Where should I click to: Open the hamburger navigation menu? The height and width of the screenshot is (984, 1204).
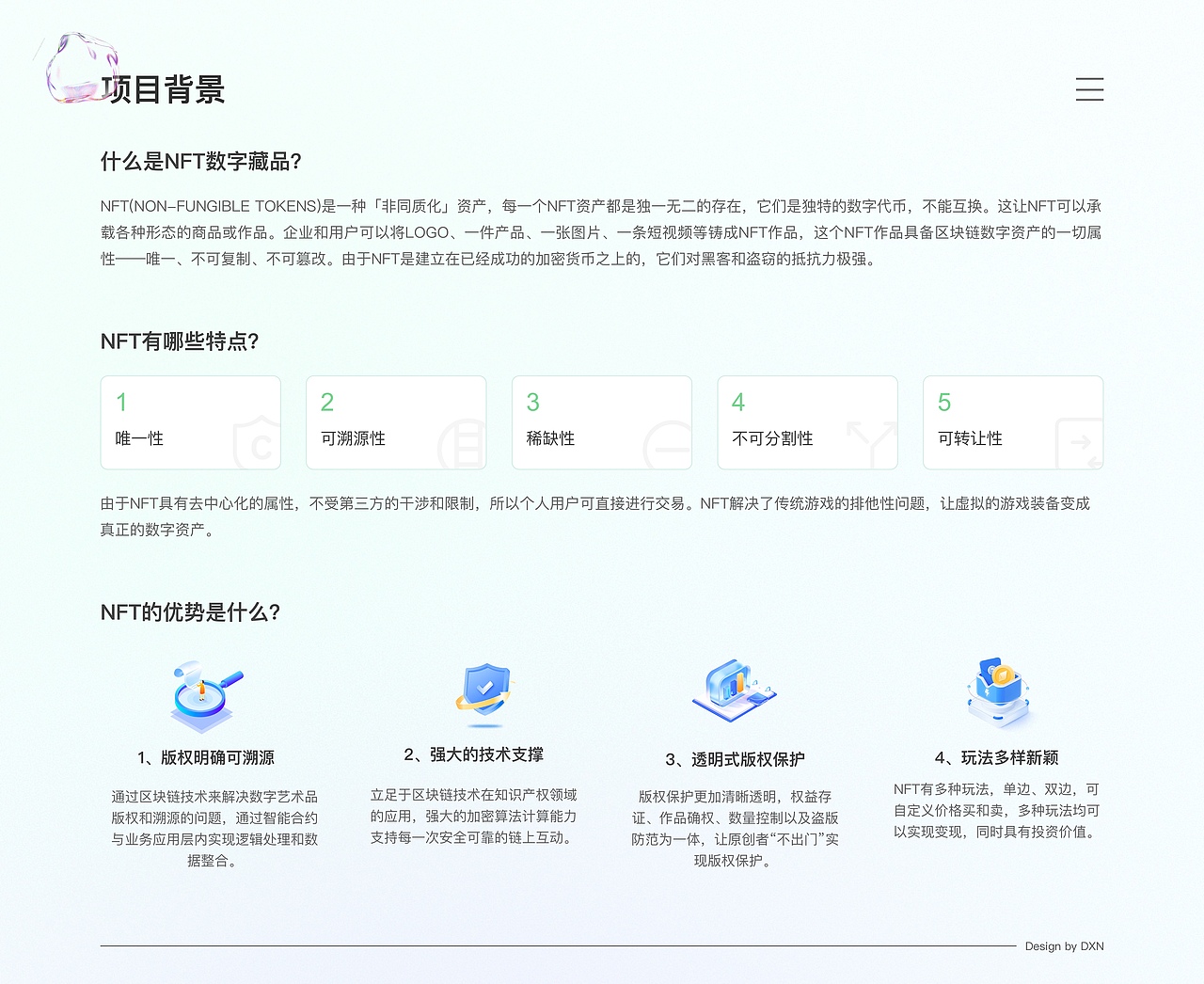point(1089,89)
